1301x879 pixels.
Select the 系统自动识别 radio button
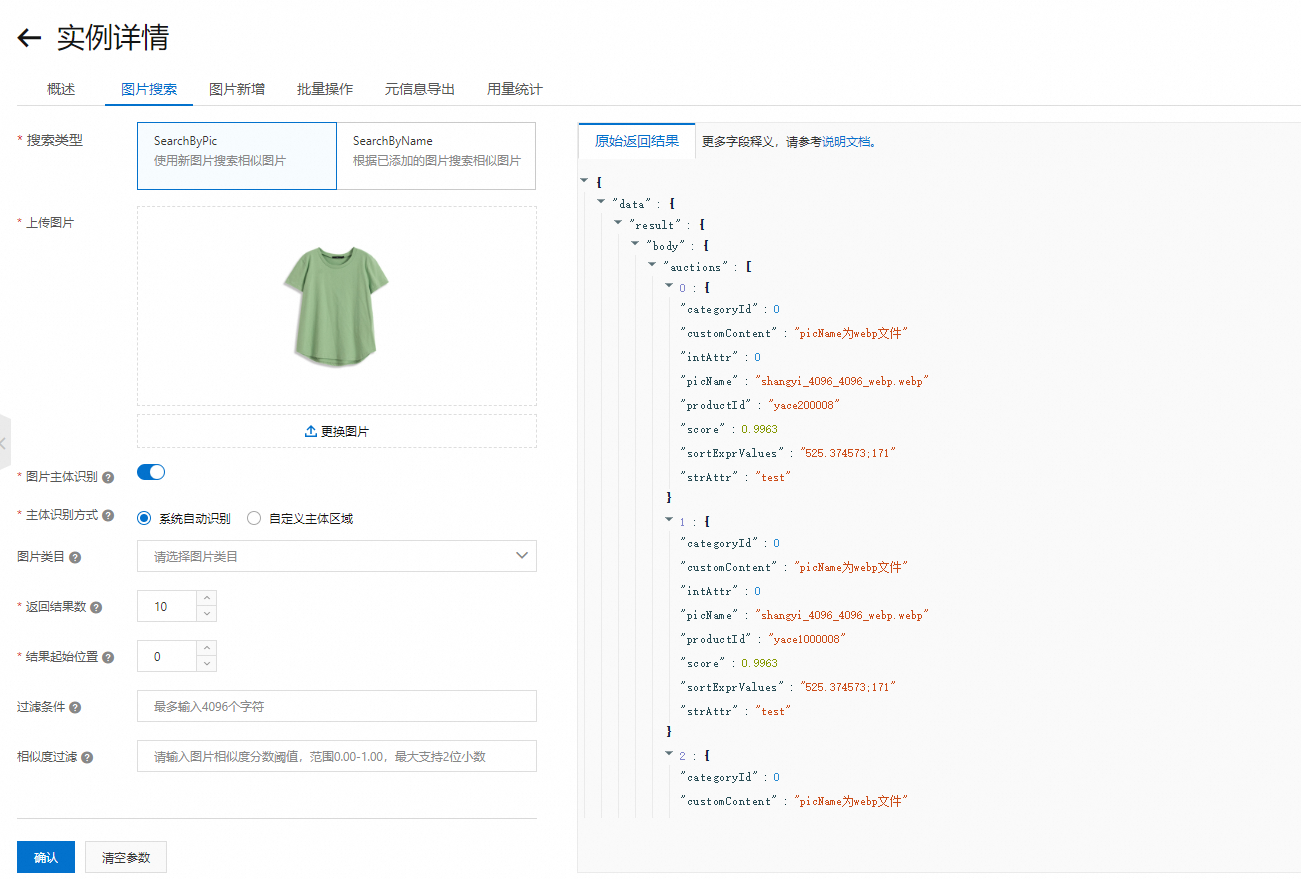click(144, 518)
